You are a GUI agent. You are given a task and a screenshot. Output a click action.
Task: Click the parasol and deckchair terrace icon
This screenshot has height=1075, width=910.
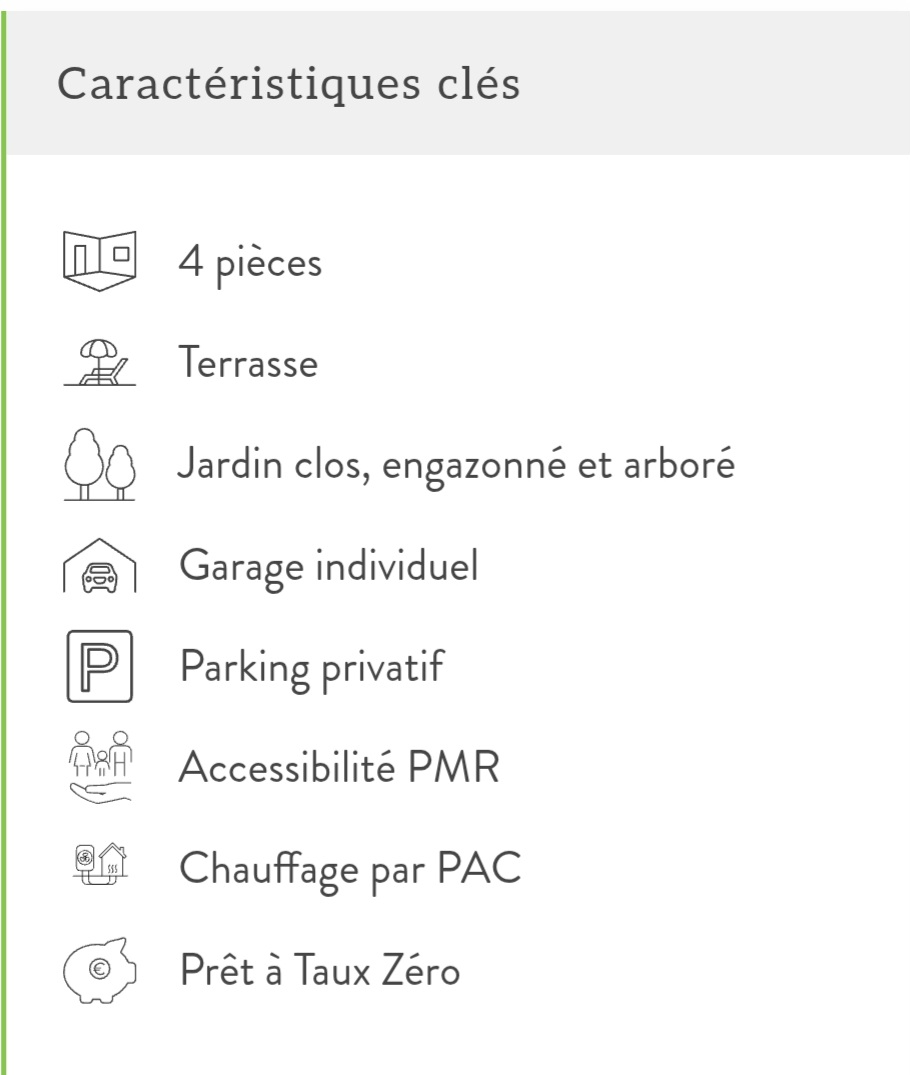point(99,362)
